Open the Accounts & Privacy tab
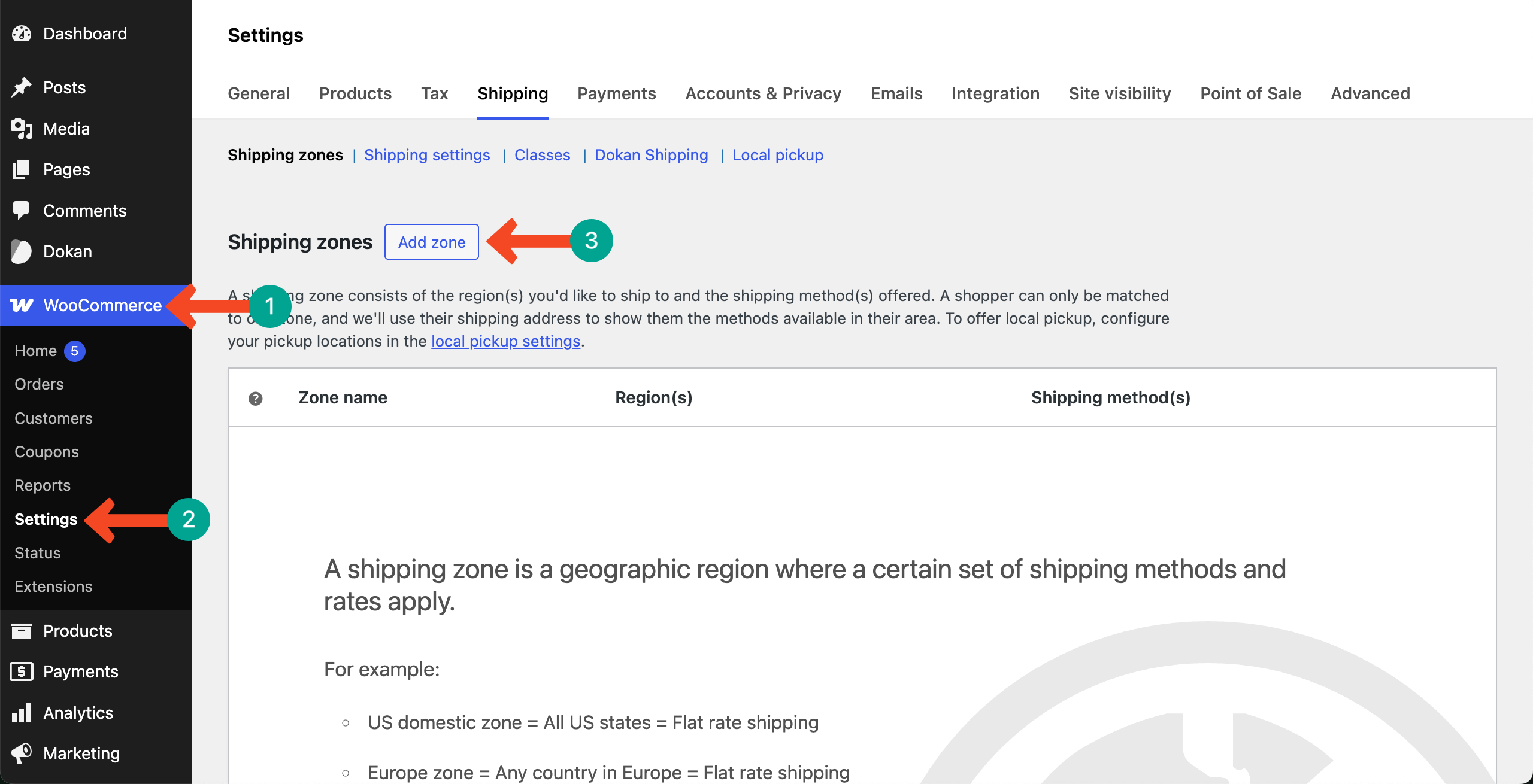1533x784 pixels. [x=763, y=93]
